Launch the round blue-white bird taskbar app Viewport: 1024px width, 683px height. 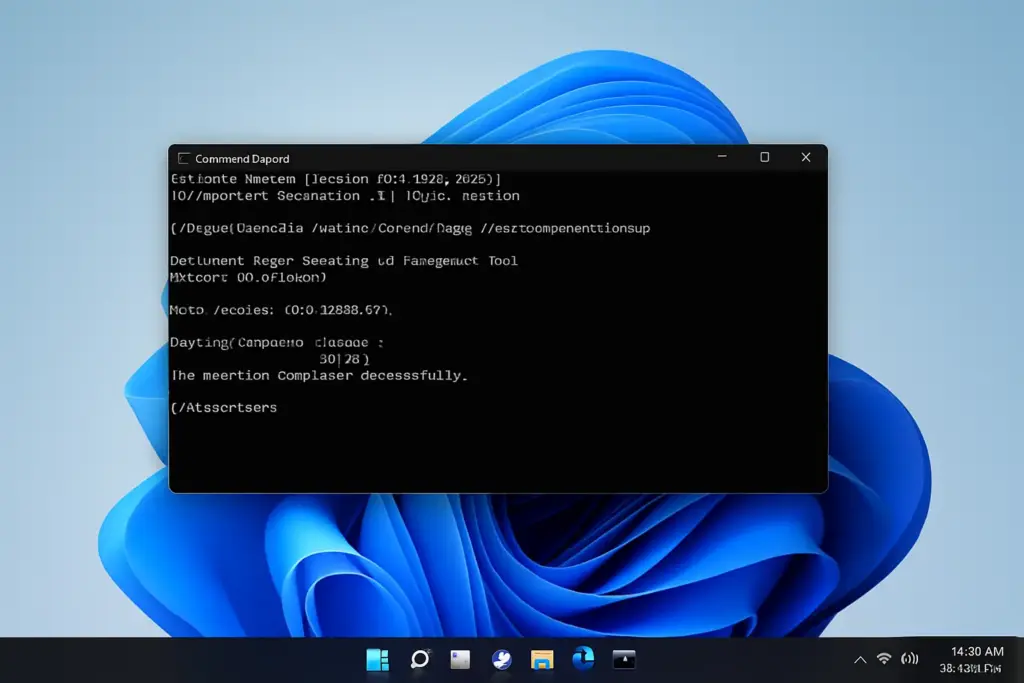[502, 659]
